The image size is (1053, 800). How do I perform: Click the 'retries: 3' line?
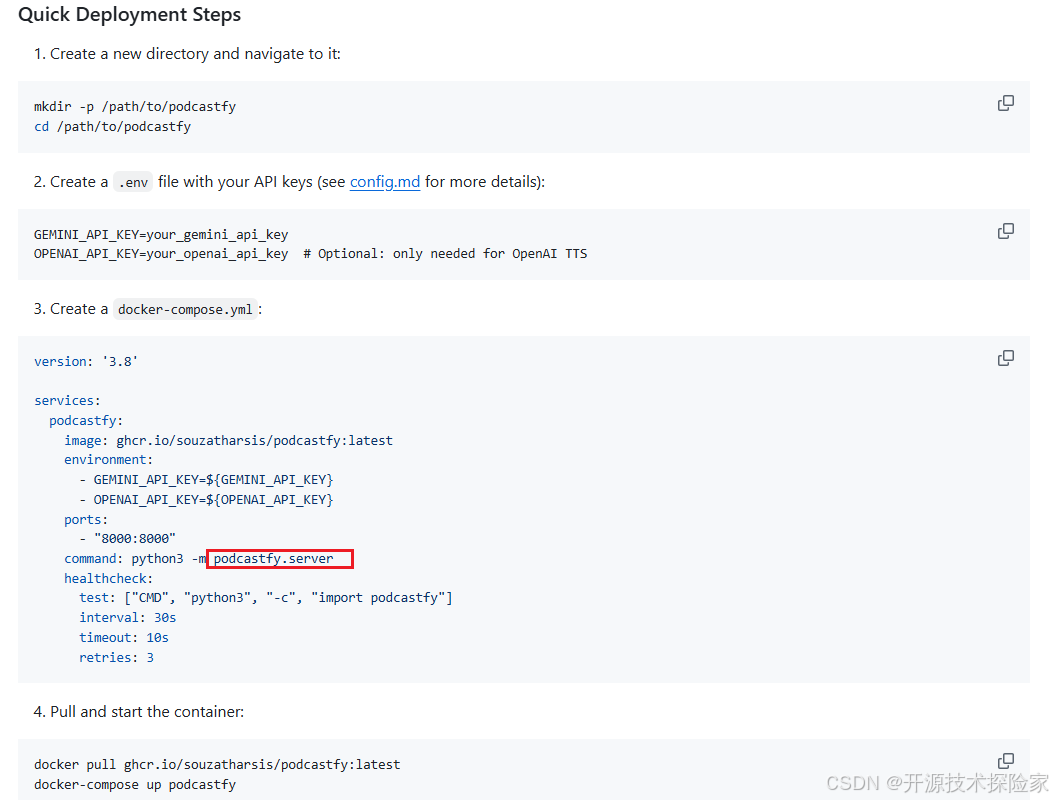pyautogui.click(x=116, y=658)
